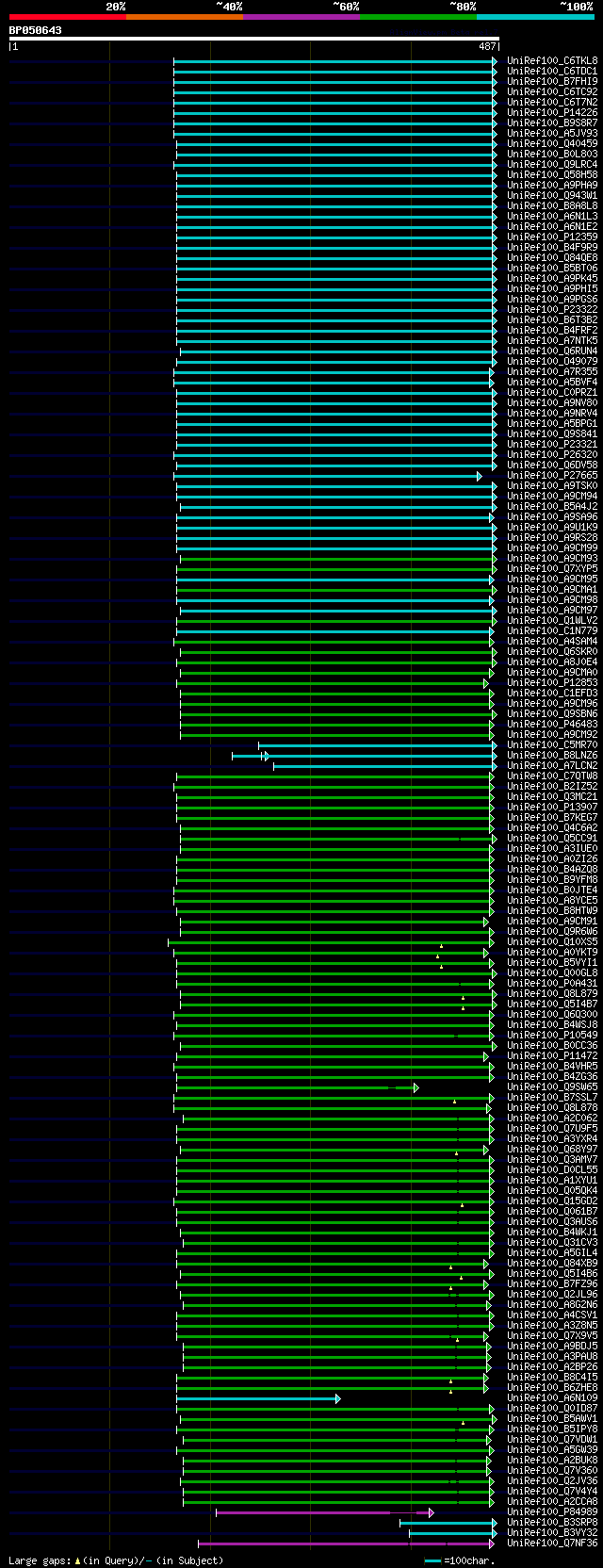Viewport: 603px width, 1568px height.
Task: Select the UniRef100_Q84XB9 label
Action: (x=552, y=1263)
